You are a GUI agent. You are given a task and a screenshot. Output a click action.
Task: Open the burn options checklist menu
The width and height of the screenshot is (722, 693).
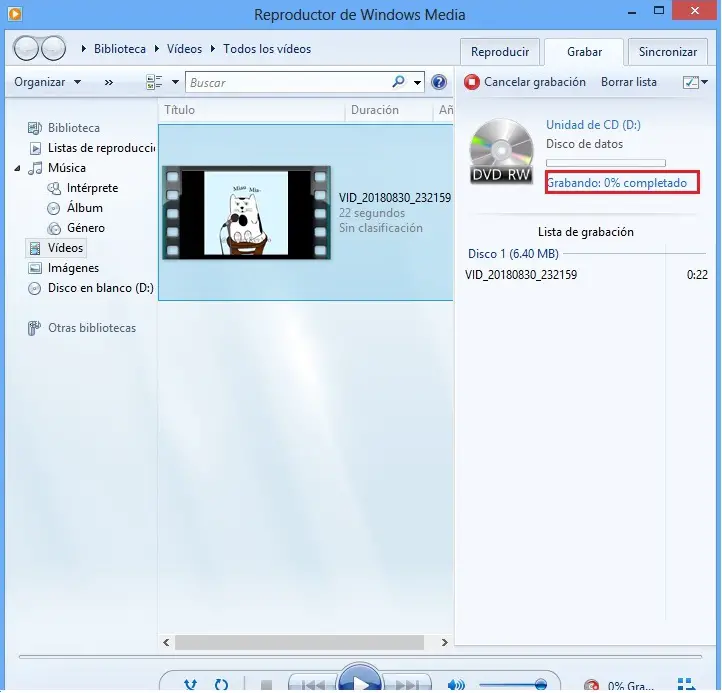(x=695, y=82)
